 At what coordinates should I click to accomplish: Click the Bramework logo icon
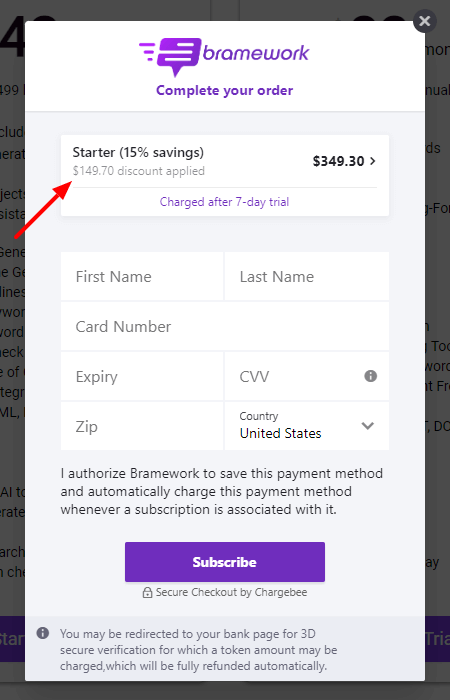pyautogui.click(x=170, y=56)
